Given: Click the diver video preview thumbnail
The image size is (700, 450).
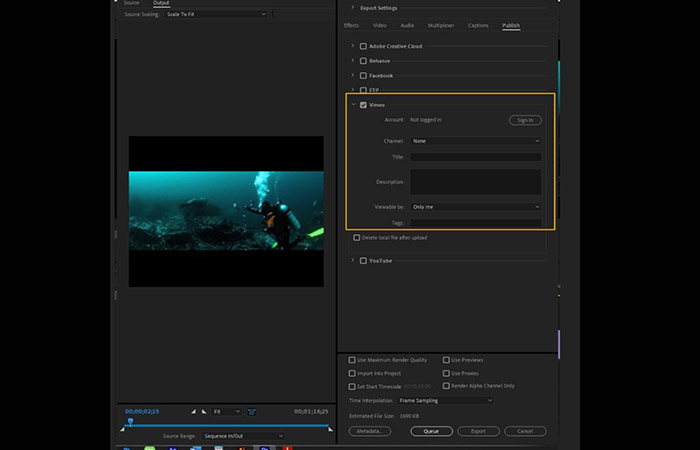Looking at the screenshot, I should pyautogui.click(x=226, y=211).
